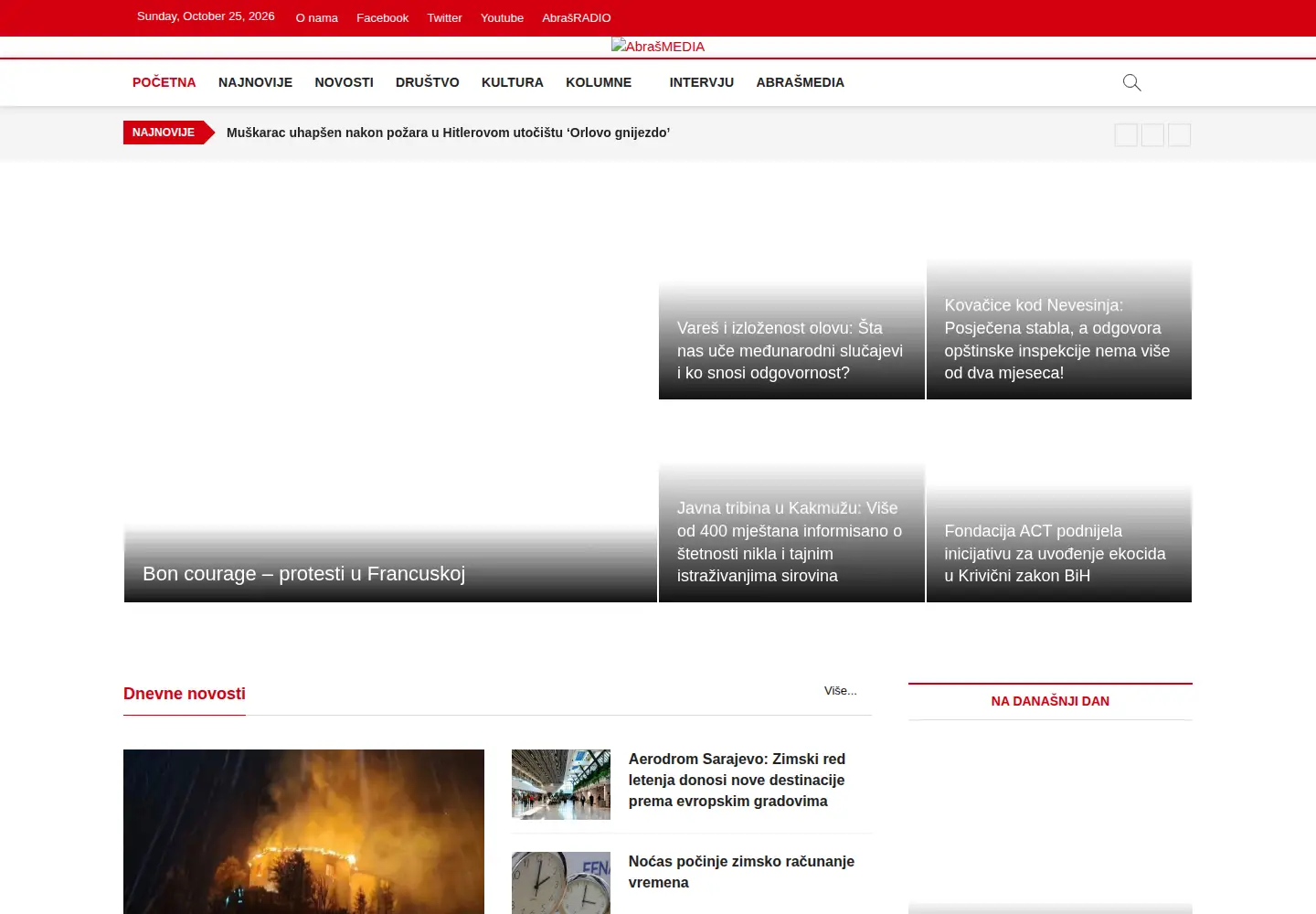1316x914 pixels.
Task: Open the Fondacija ACT ekocid article
Action: coord(1056,554)
